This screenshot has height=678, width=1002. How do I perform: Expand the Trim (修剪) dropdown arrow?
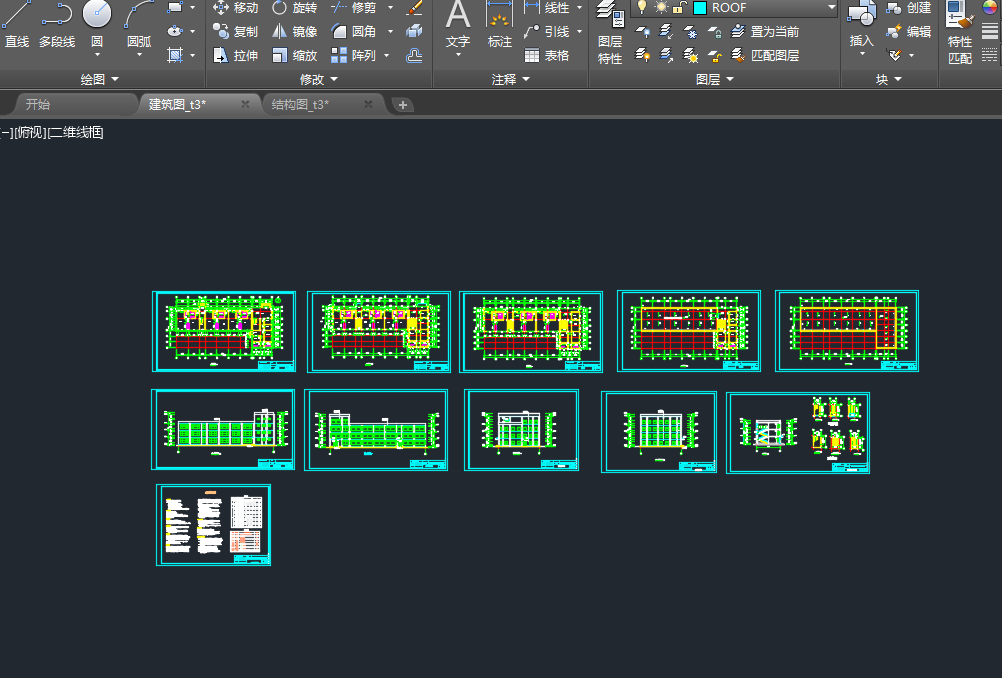coord(390,8)
